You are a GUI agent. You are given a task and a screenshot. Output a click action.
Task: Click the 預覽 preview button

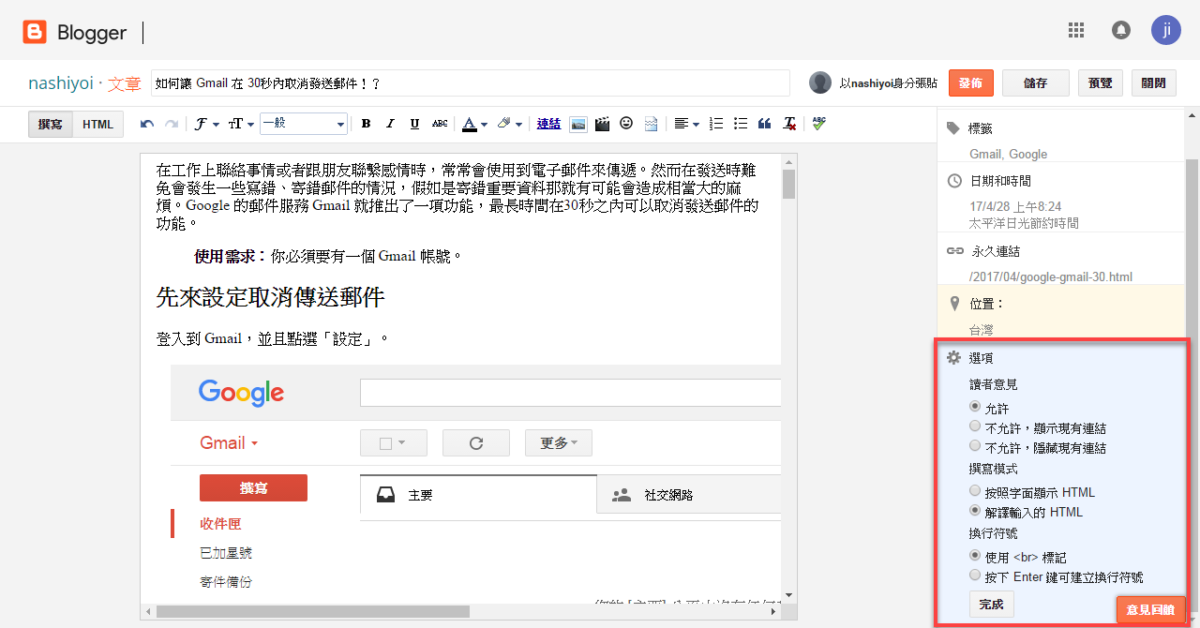(x=1100, y=84)
